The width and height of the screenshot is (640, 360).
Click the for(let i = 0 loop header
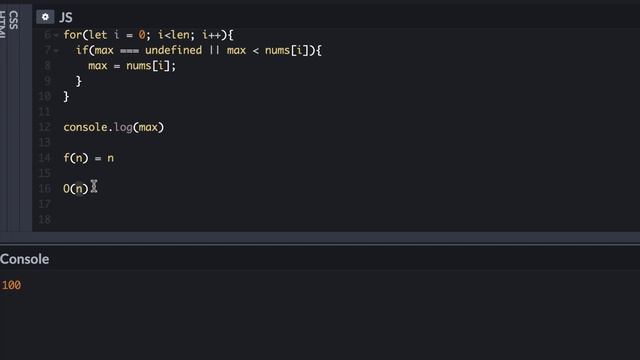(x=148, y=35)
